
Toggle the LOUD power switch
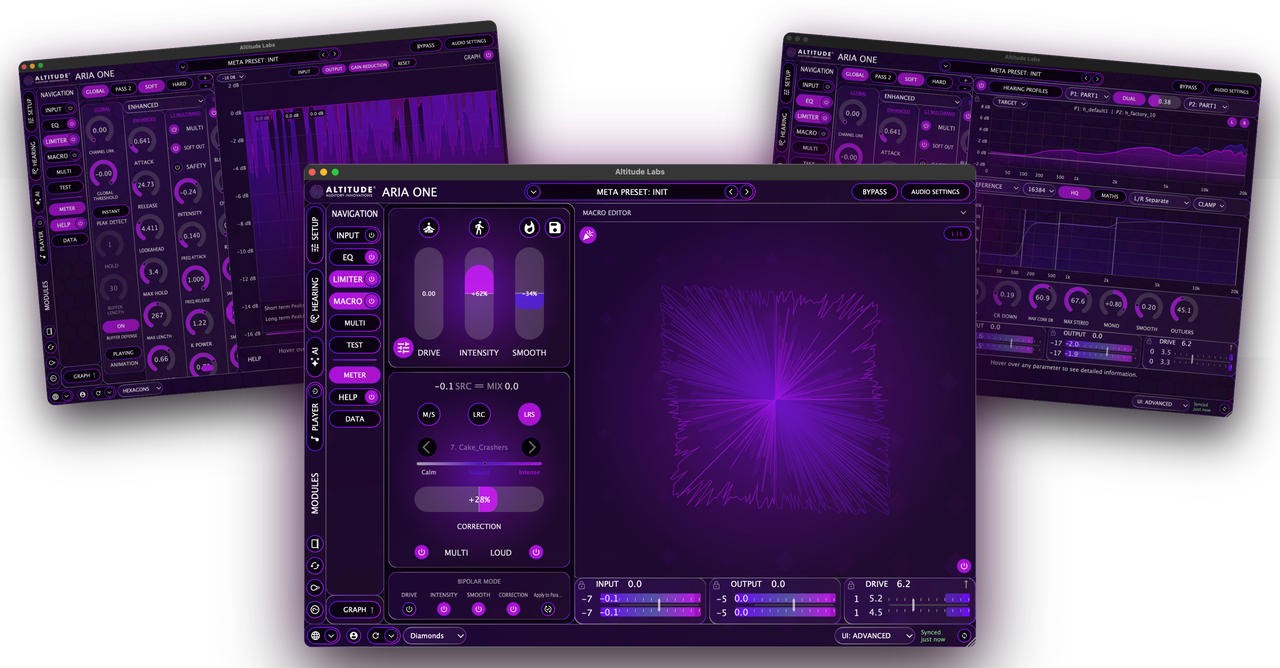(x=536, y=552)
